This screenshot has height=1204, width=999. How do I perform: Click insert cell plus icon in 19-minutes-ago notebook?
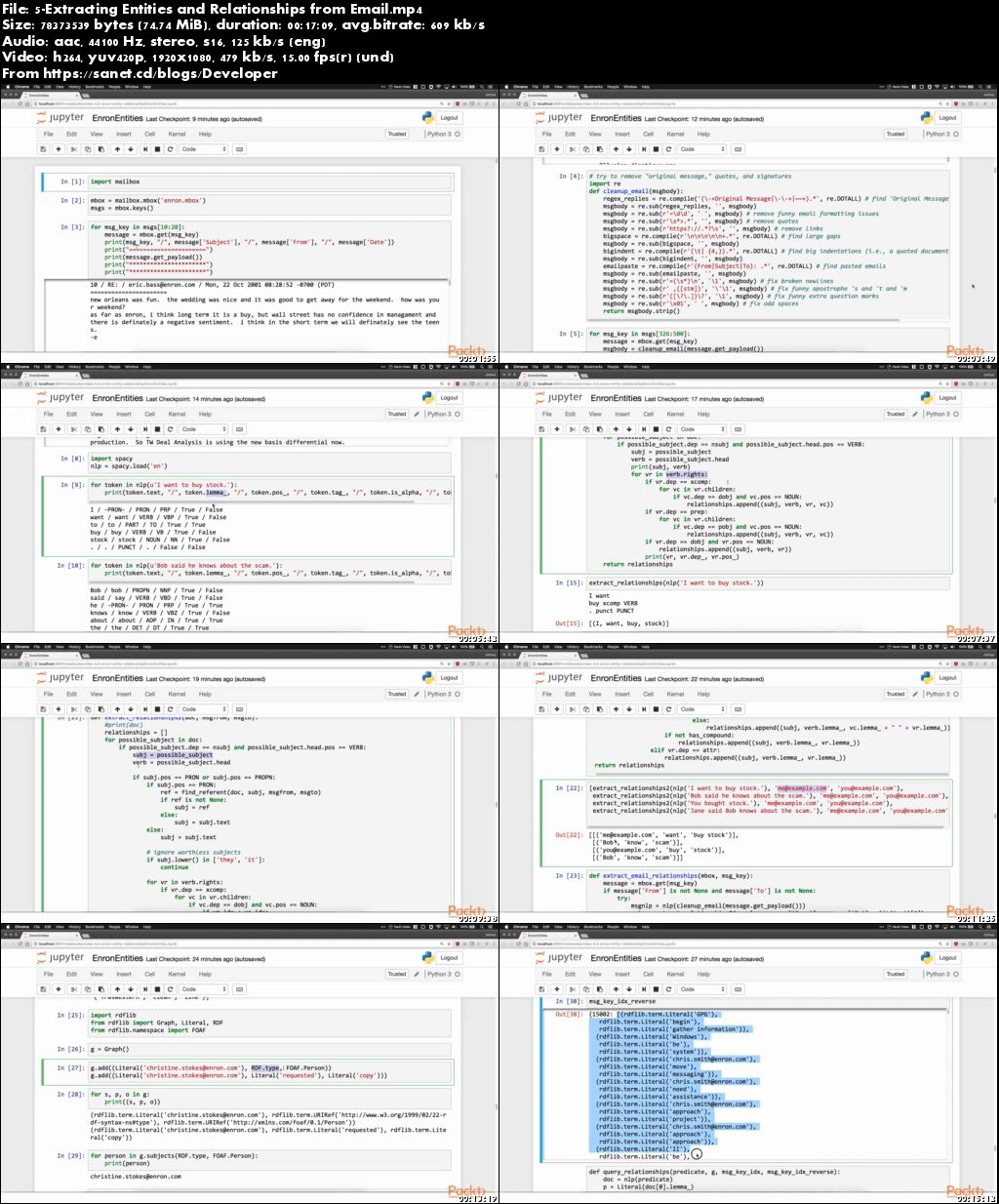[59, 709]
